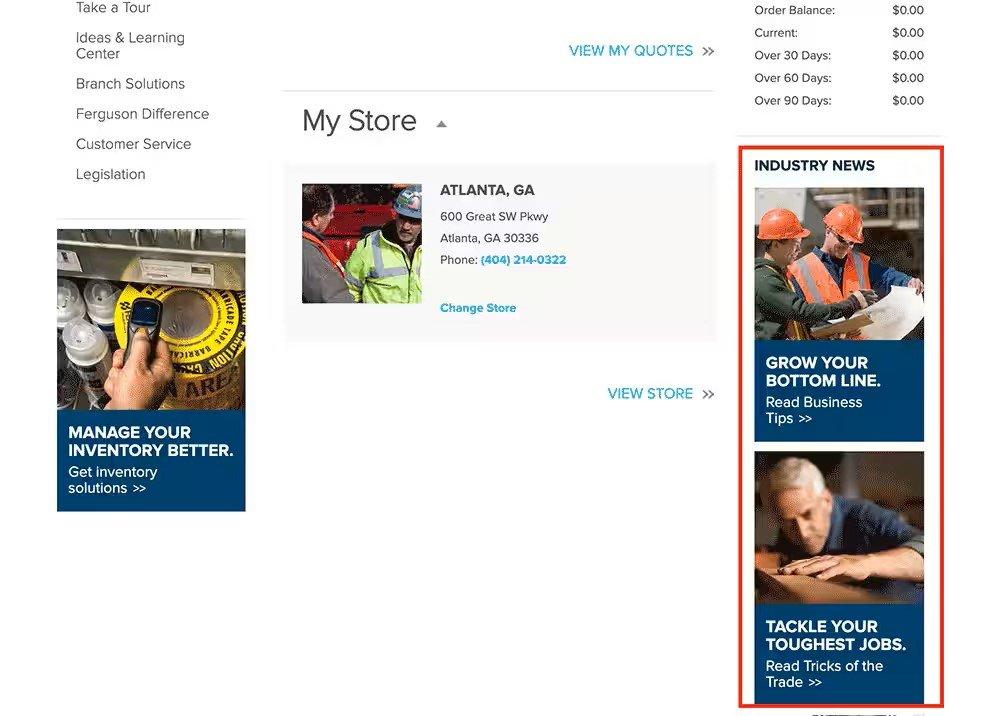
Task: Click the double chevron beside View Store
Action: (x=708, y=394)
